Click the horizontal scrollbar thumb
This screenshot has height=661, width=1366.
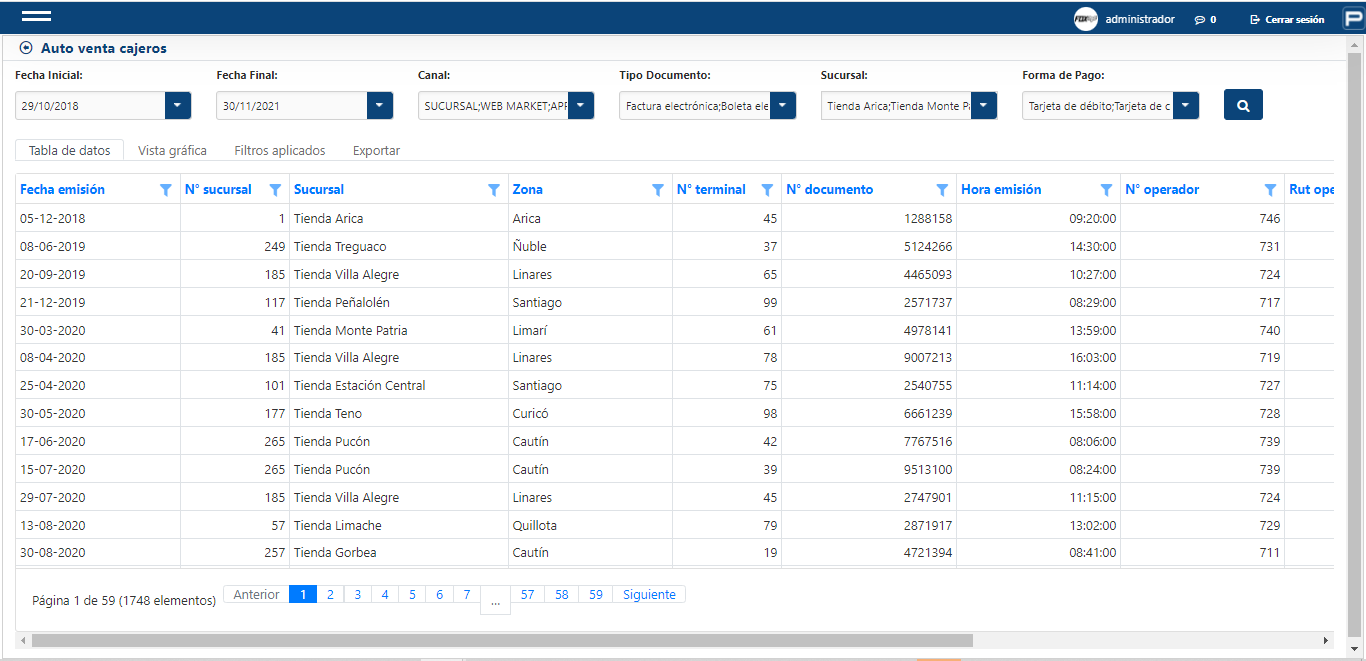tap(502, 640)
